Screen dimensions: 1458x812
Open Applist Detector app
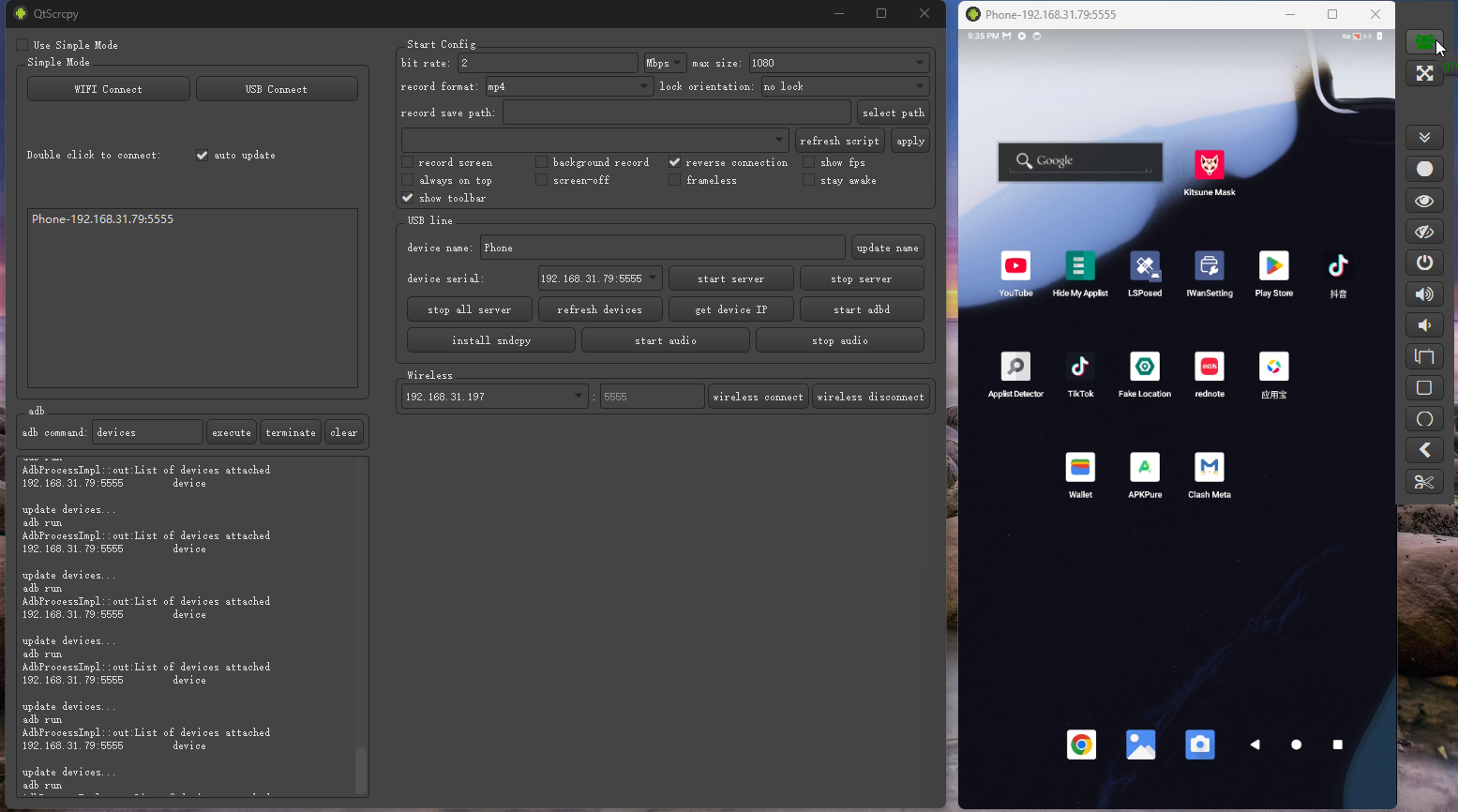pos(1015,367)
